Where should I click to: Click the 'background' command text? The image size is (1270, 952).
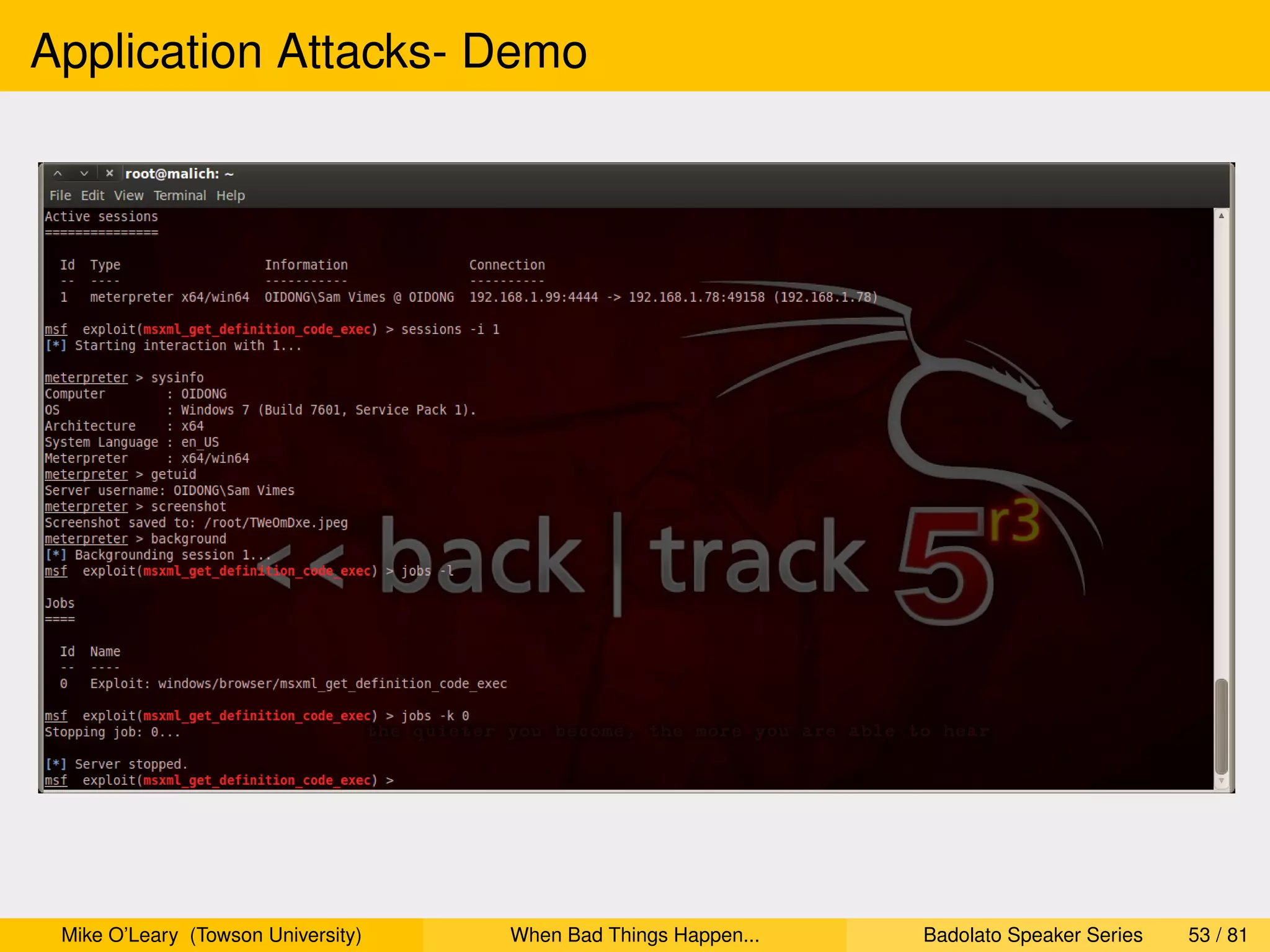189,539
